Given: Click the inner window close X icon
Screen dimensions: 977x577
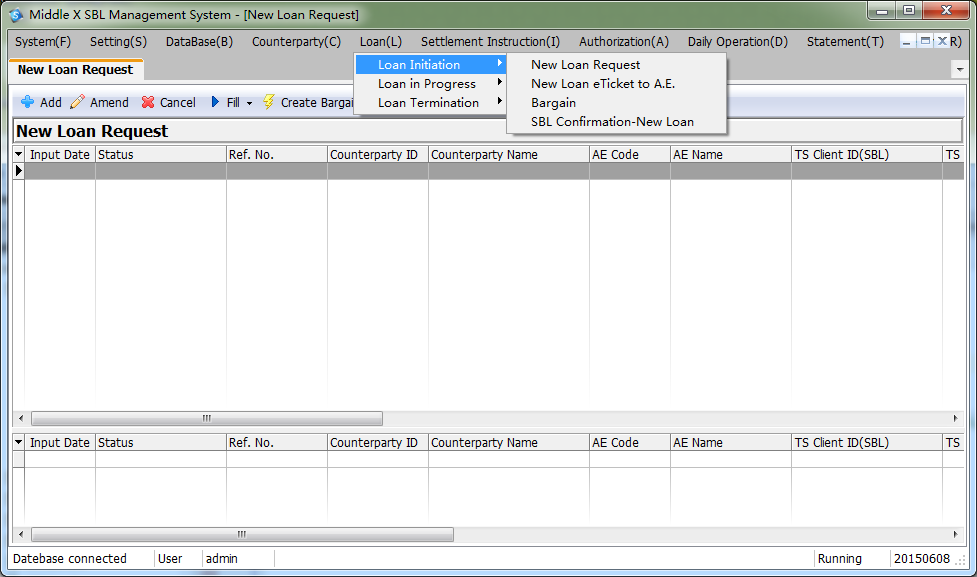Looking at the screenshot, I should click(x=942, y=41).
